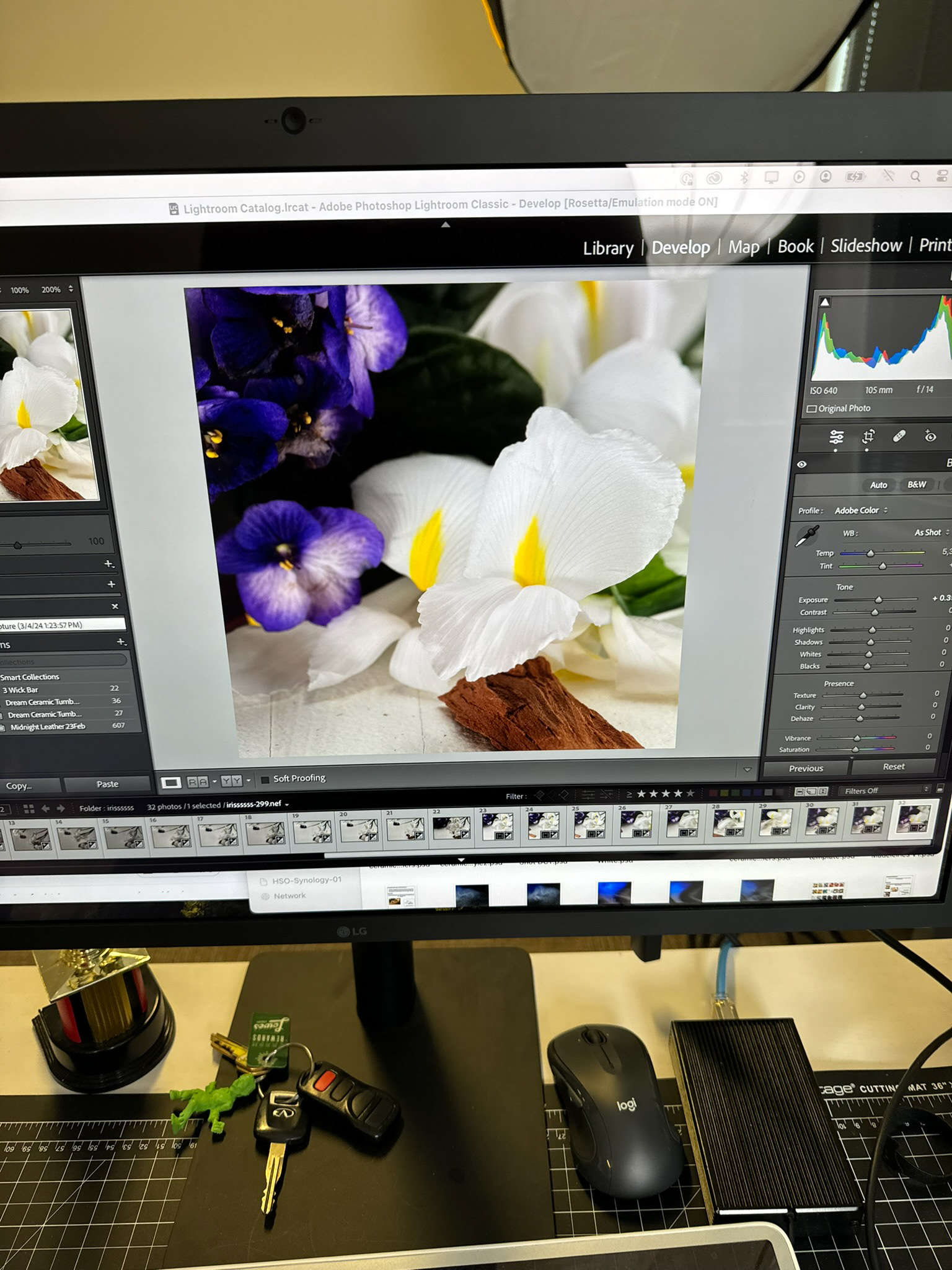Click the Paste button

point(107,784)
